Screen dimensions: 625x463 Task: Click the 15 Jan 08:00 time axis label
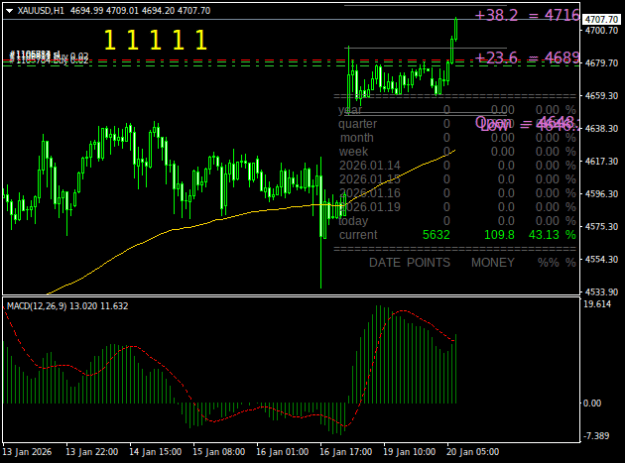[x=218, y=452]
